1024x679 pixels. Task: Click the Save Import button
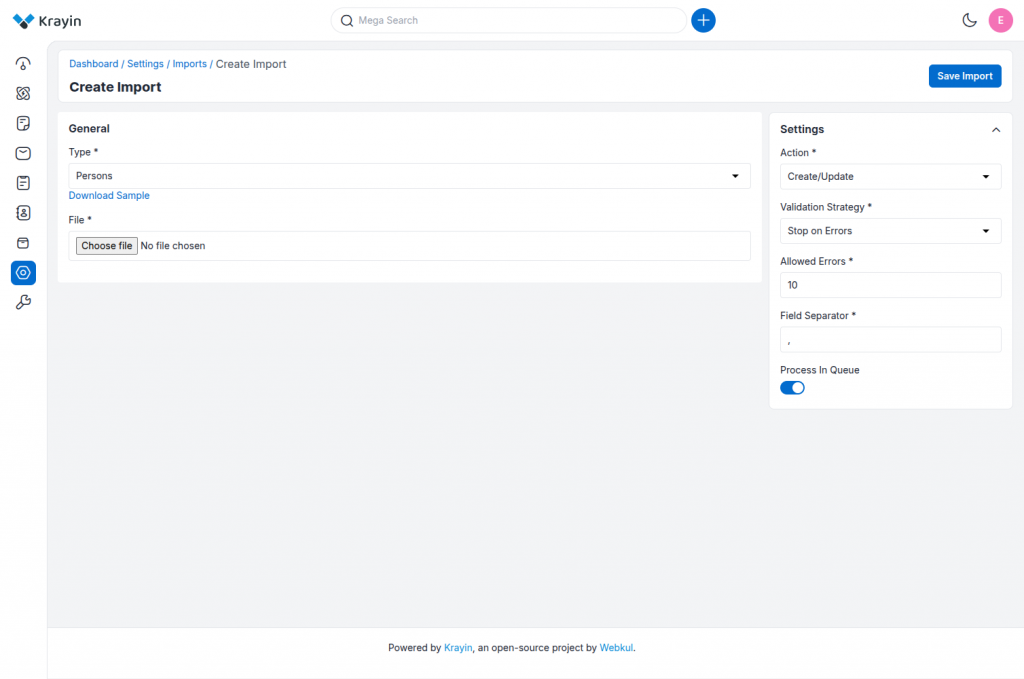pos(965,76)
